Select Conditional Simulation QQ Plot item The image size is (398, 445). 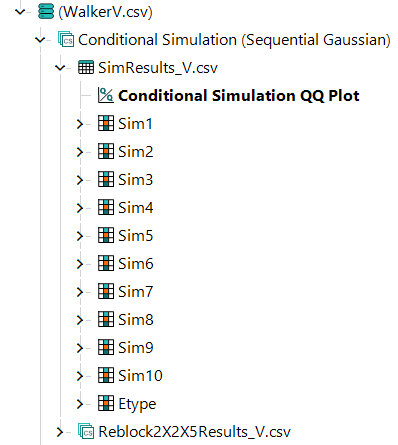(x=239, y=96)
